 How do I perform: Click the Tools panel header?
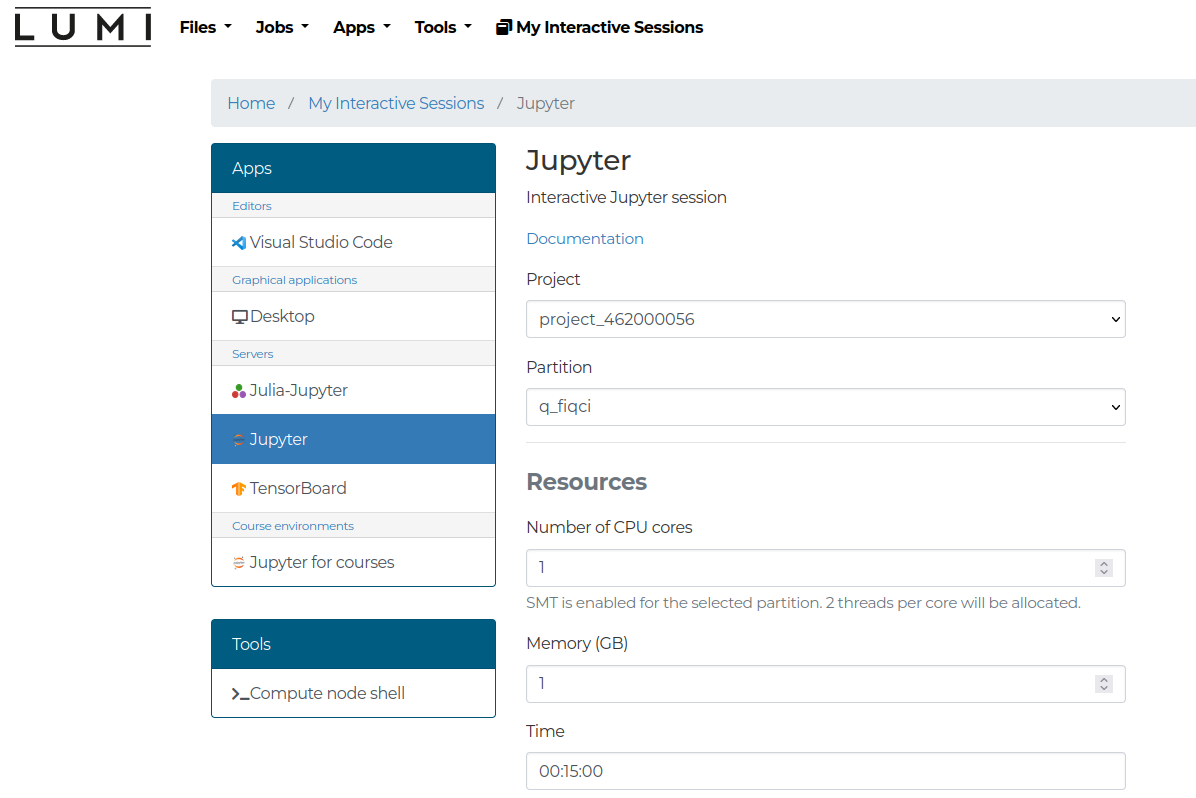[353, 644]
